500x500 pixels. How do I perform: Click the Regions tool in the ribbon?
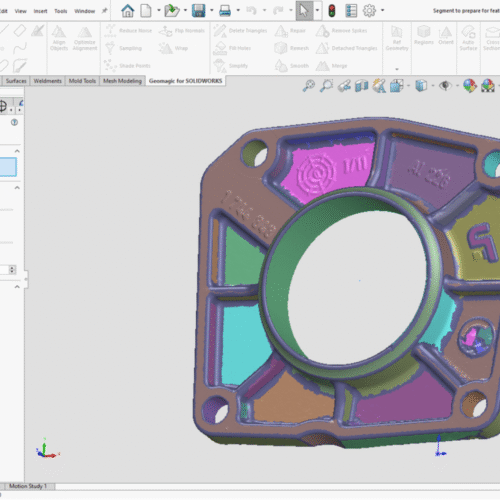(424, 35)
